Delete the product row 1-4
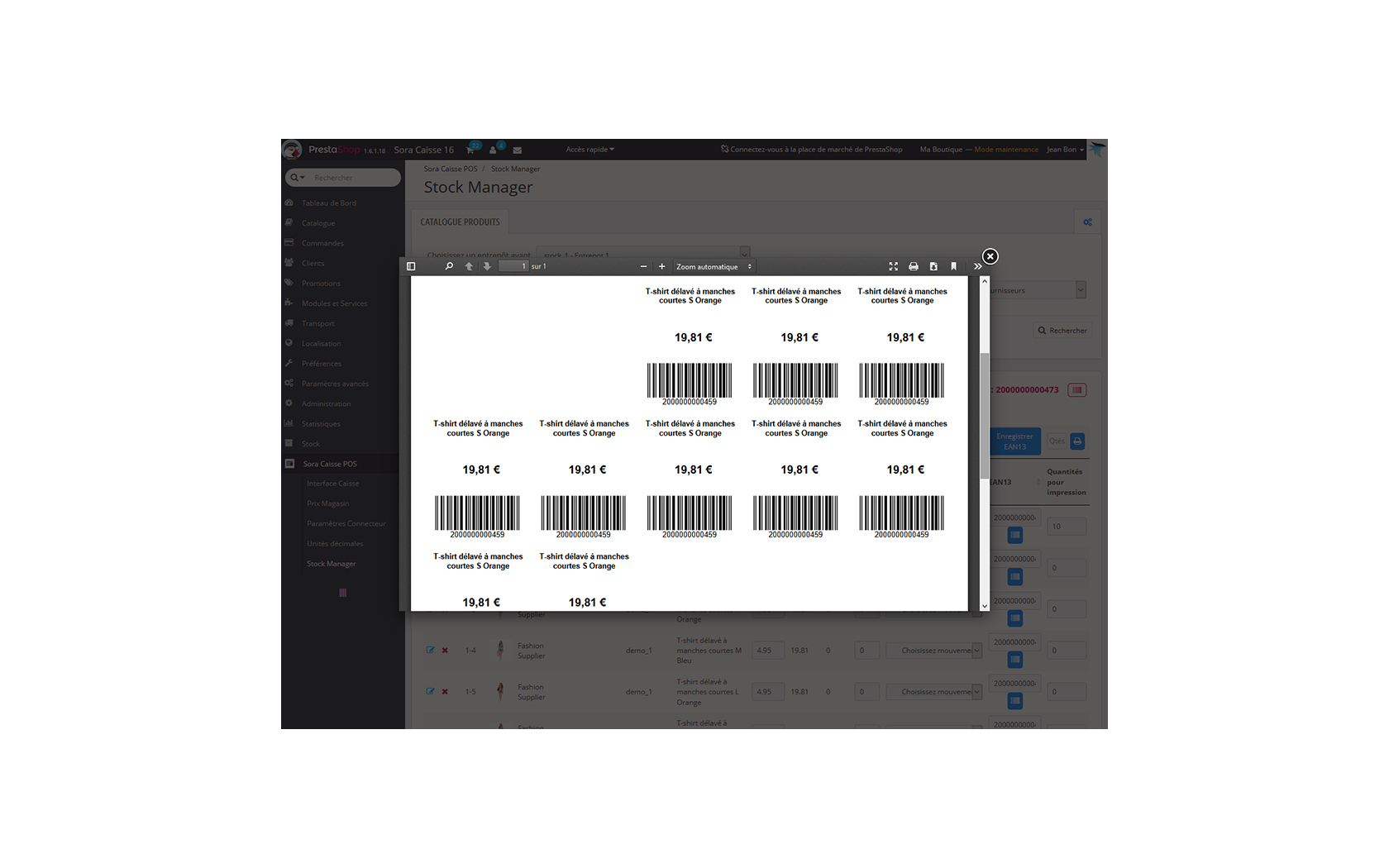Viewport: 1389px width, 868px height. tap(445, 651)
